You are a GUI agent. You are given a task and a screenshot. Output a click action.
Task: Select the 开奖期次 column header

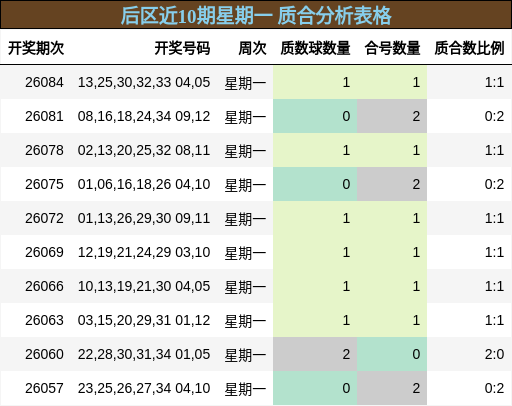(x=36, y=48)
